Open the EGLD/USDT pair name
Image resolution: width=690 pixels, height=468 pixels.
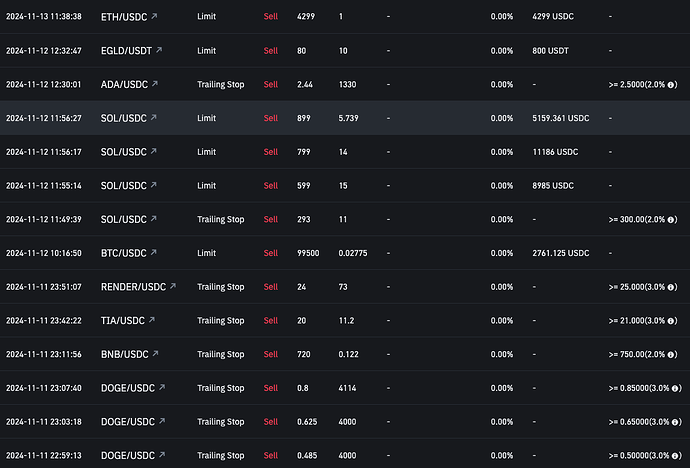(126, 51)
